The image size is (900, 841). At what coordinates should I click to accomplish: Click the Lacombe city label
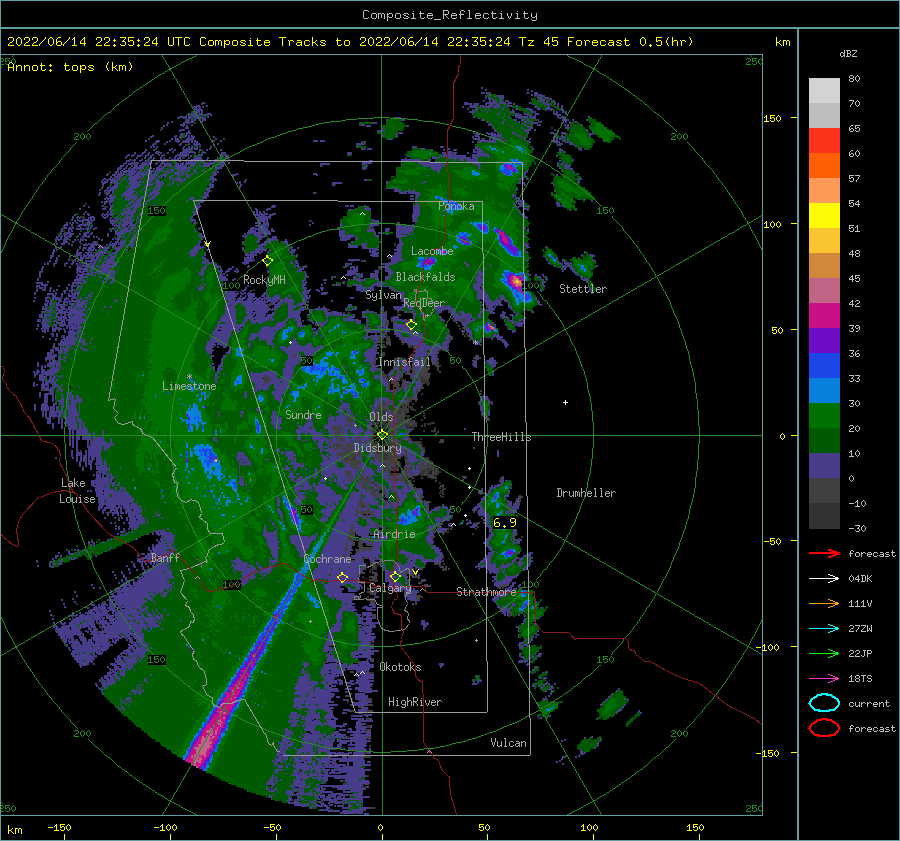[432, 251]
